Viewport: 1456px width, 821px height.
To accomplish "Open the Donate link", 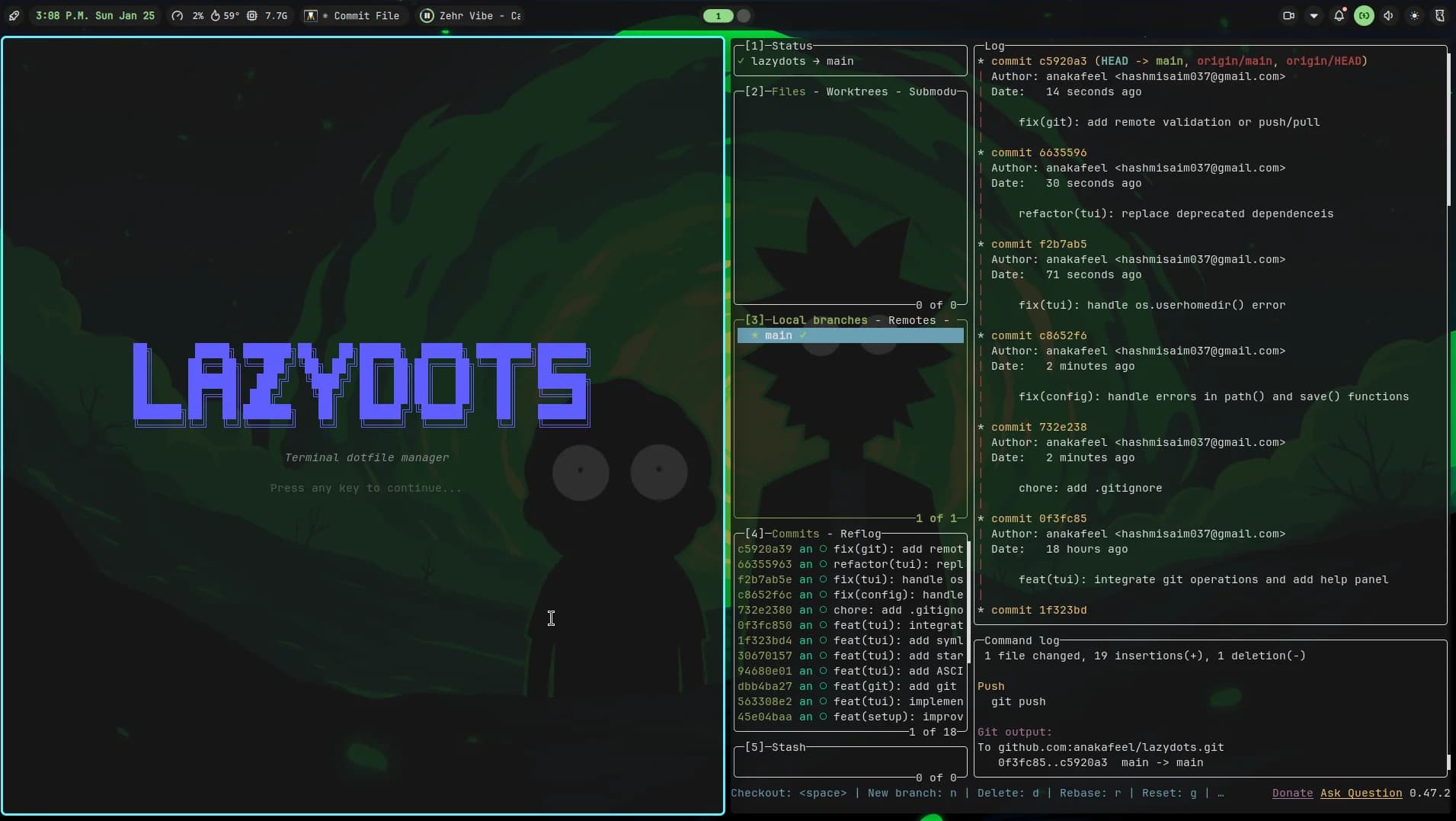I will (1292, 793).
